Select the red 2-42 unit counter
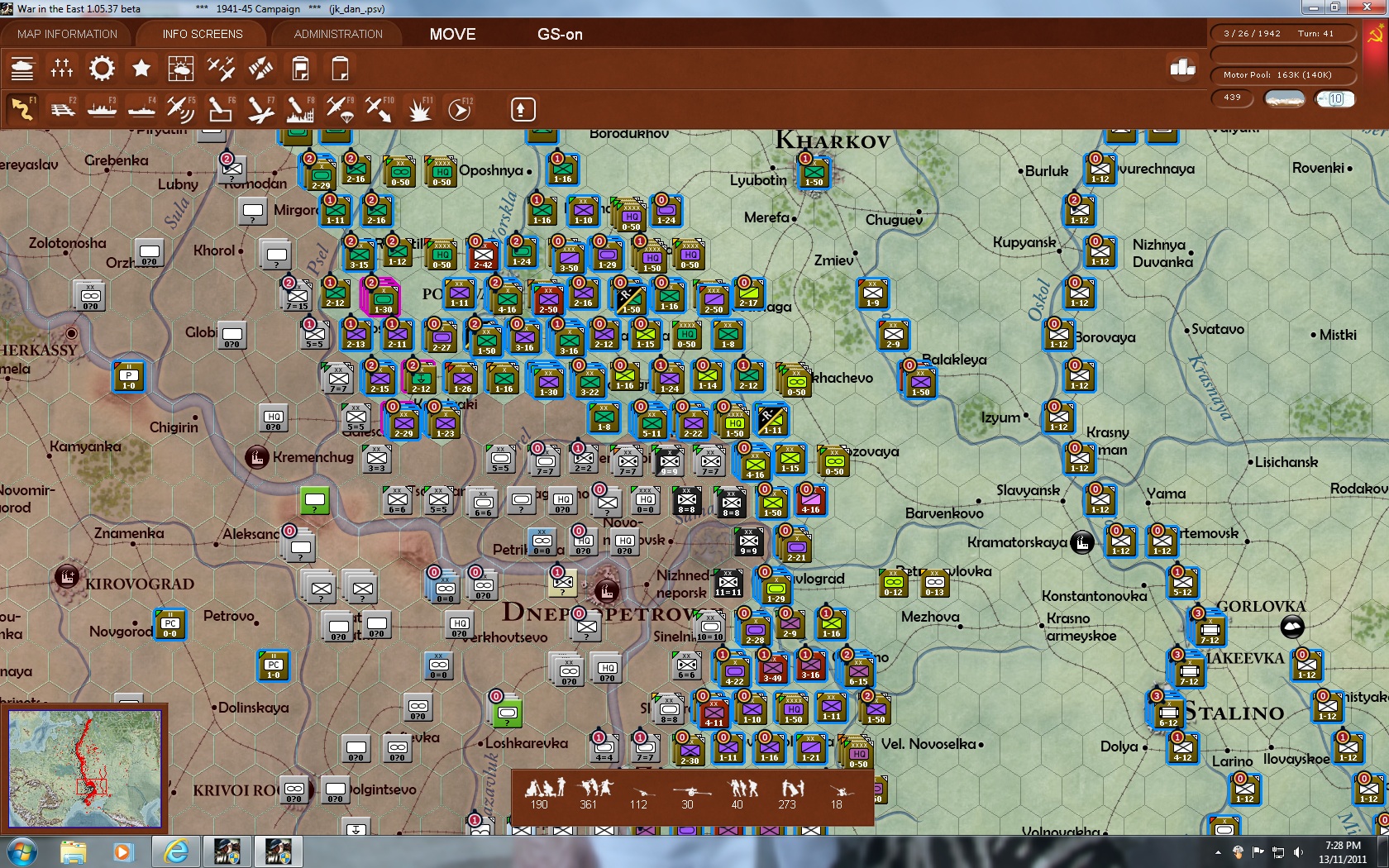The width and height of the screenshot is (1389, 868). tap(483, 255)
